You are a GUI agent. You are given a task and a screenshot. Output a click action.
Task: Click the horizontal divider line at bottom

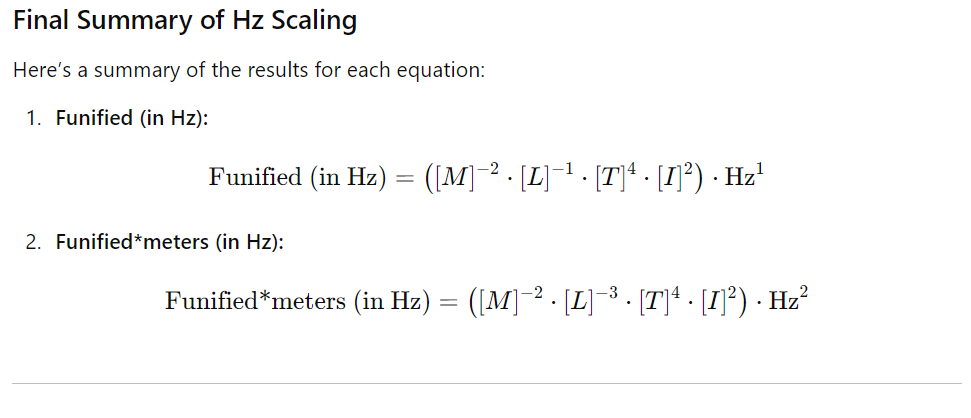tap(486, 383)
